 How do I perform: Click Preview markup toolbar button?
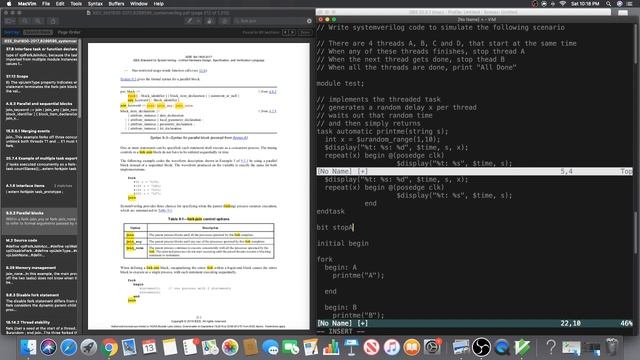pos(224,21)
